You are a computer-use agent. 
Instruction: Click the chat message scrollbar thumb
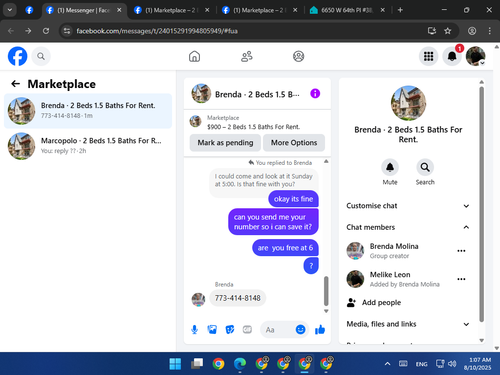point(326,291)
